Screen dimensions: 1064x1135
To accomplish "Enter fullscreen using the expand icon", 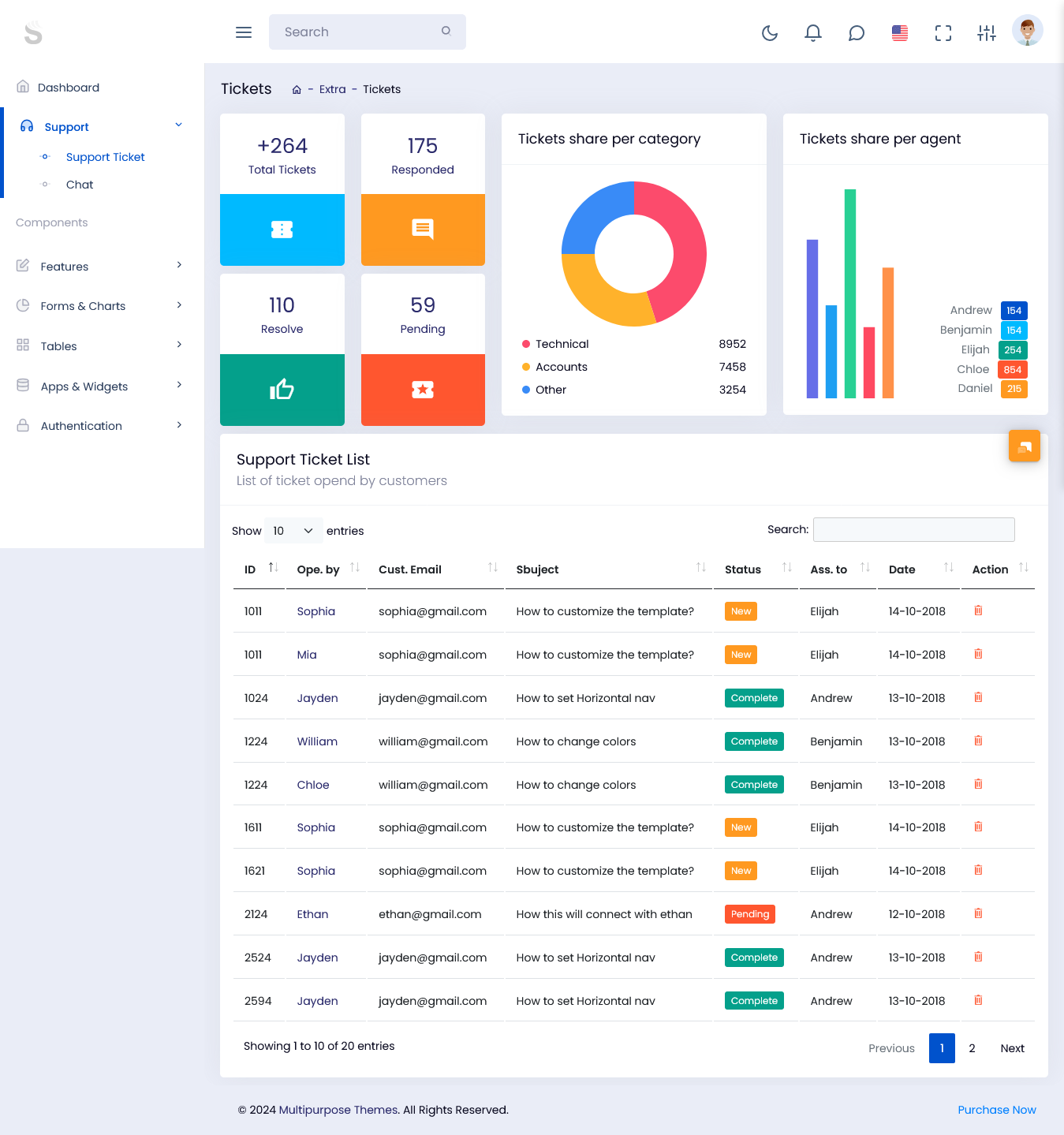I will 943,32.
